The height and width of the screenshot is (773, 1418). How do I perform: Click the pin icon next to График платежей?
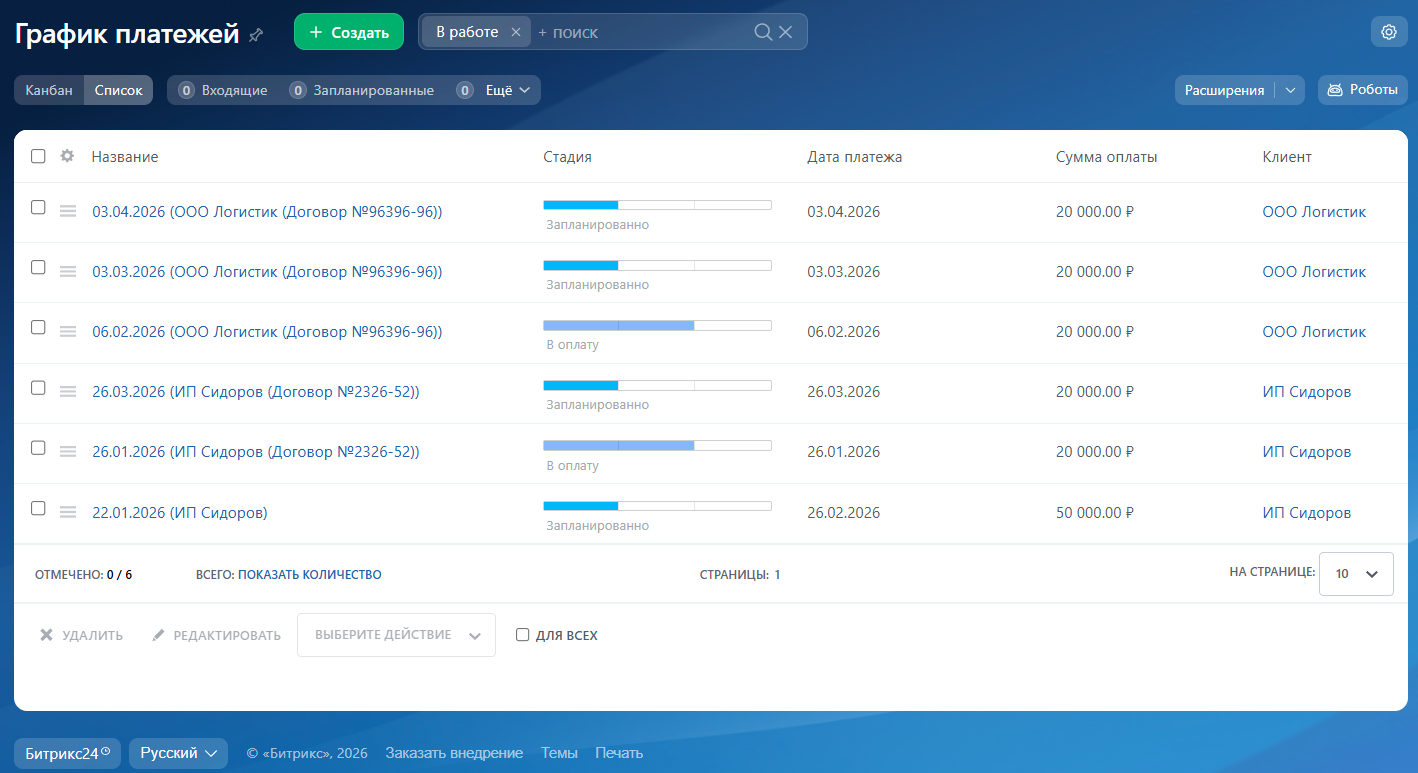click(256, 35)
